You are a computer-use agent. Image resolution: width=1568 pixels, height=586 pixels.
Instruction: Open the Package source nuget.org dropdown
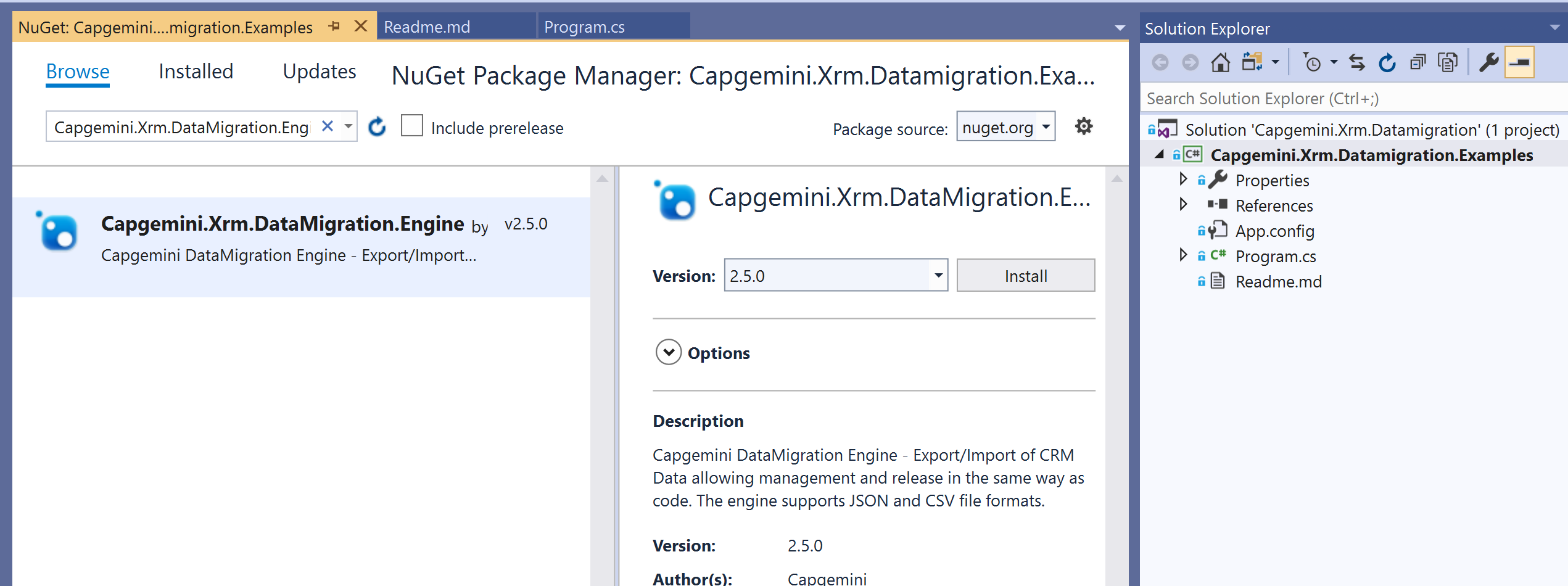1005,126
